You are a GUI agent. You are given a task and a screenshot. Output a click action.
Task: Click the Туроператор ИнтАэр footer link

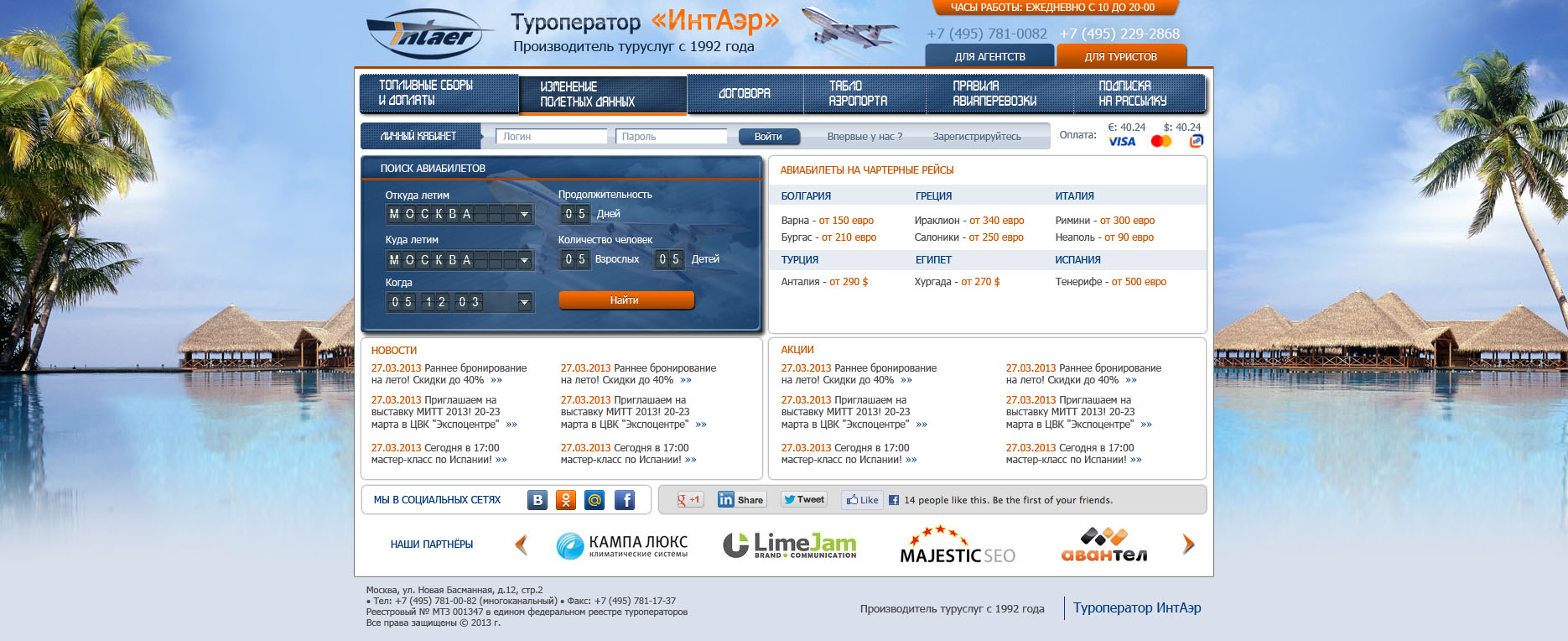[x=1137, y=608]
